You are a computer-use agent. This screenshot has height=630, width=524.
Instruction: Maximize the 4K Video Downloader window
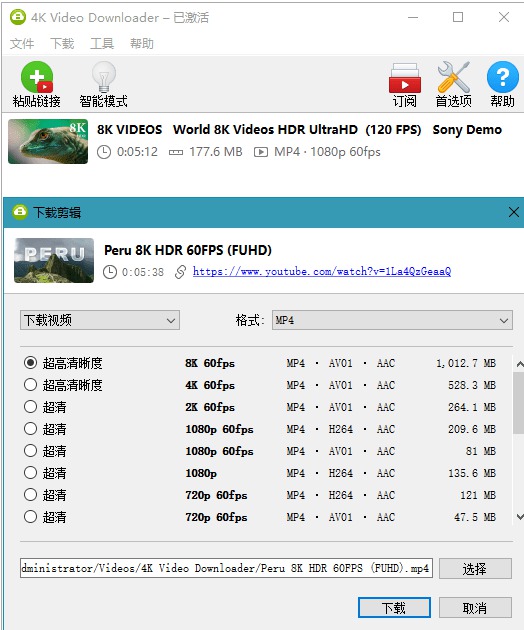(458, 17)
